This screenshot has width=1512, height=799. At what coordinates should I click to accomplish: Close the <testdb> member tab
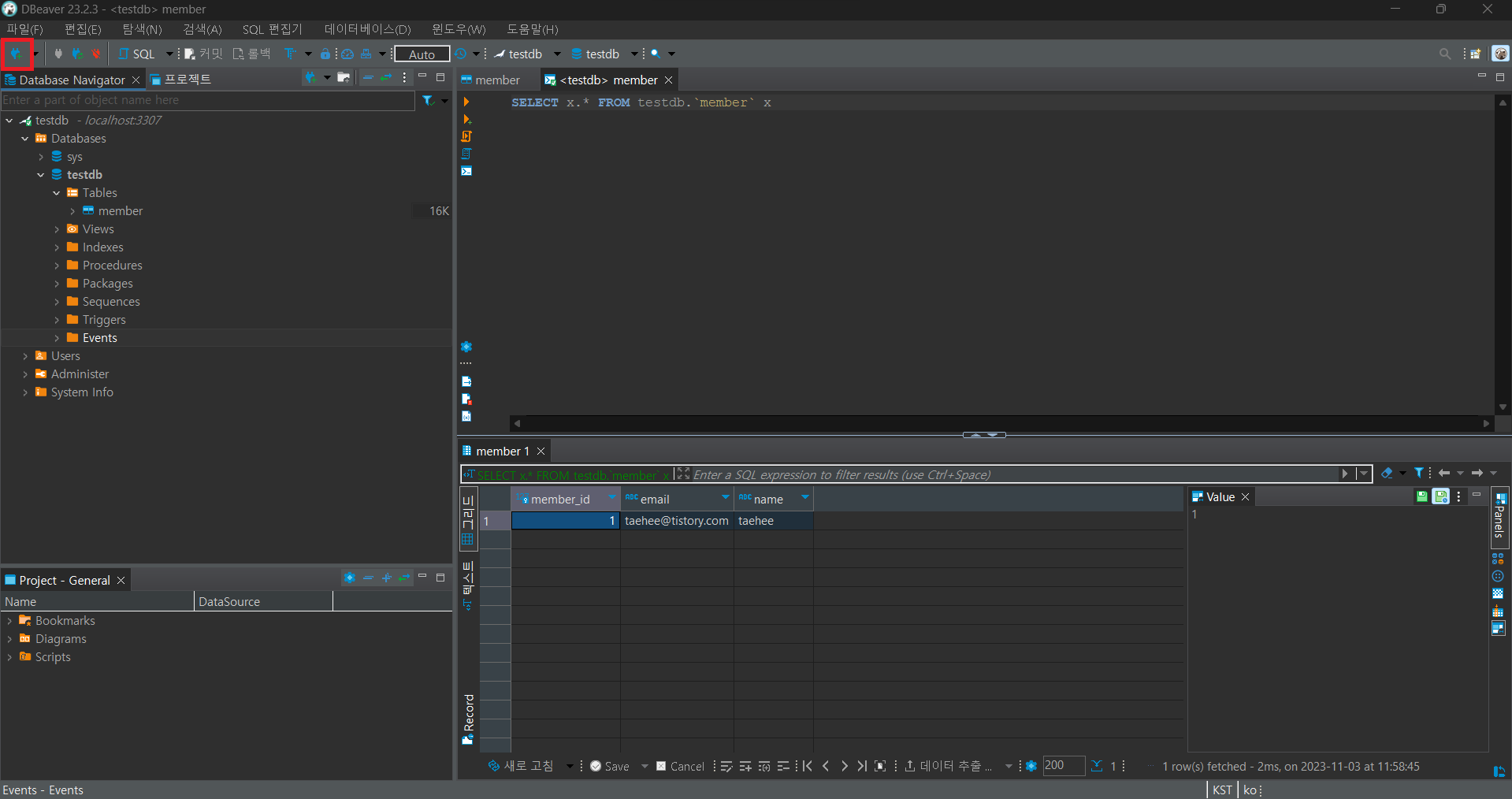pyautogui.click(x=669, y=80)
